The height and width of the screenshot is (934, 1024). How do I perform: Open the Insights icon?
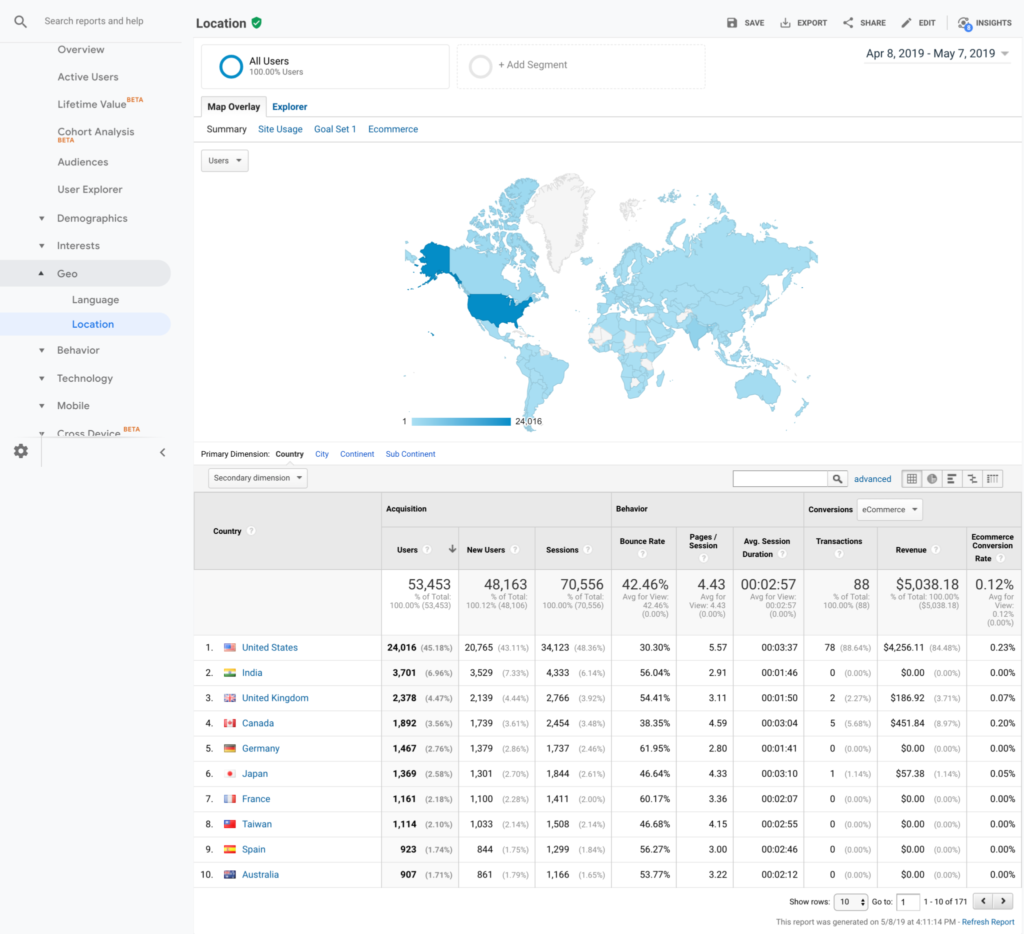coord(965,24)
